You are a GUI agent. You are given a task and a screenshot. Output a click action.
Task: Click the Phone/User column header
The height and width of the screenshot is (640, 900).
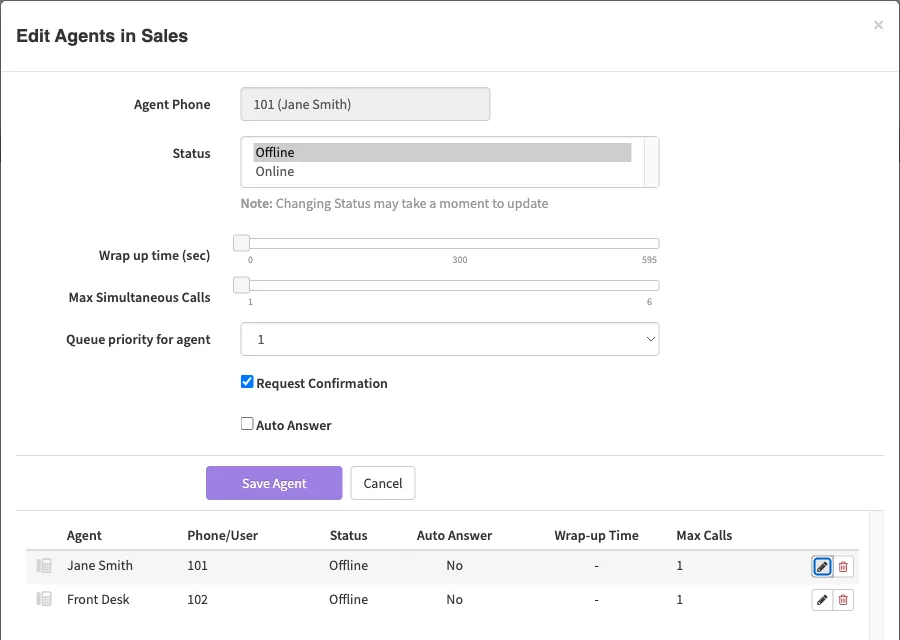pyautogui.click(x=222, y=536)
